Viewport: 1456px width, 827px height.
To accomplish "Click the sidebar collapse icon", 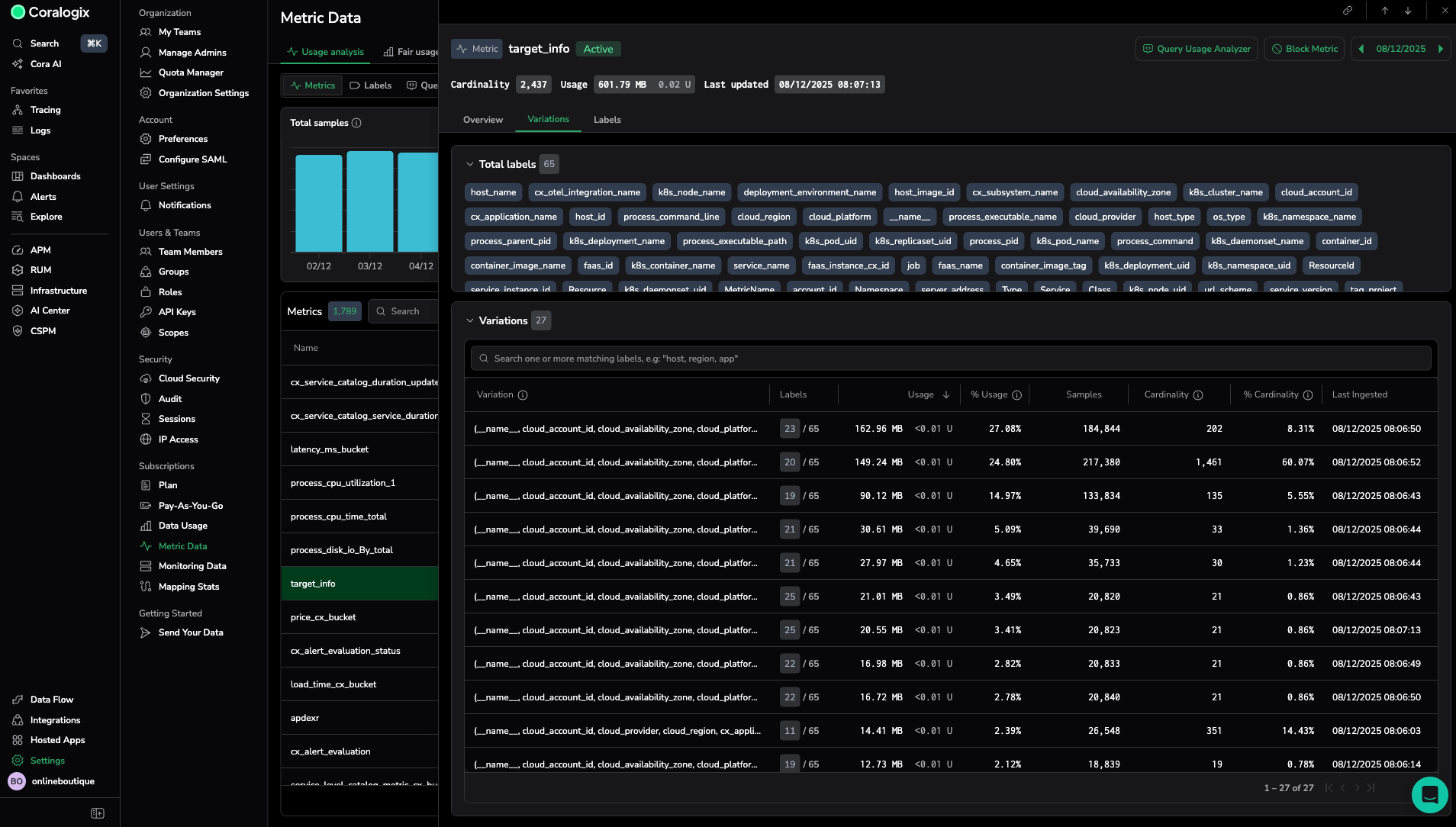I will point(98,813).
